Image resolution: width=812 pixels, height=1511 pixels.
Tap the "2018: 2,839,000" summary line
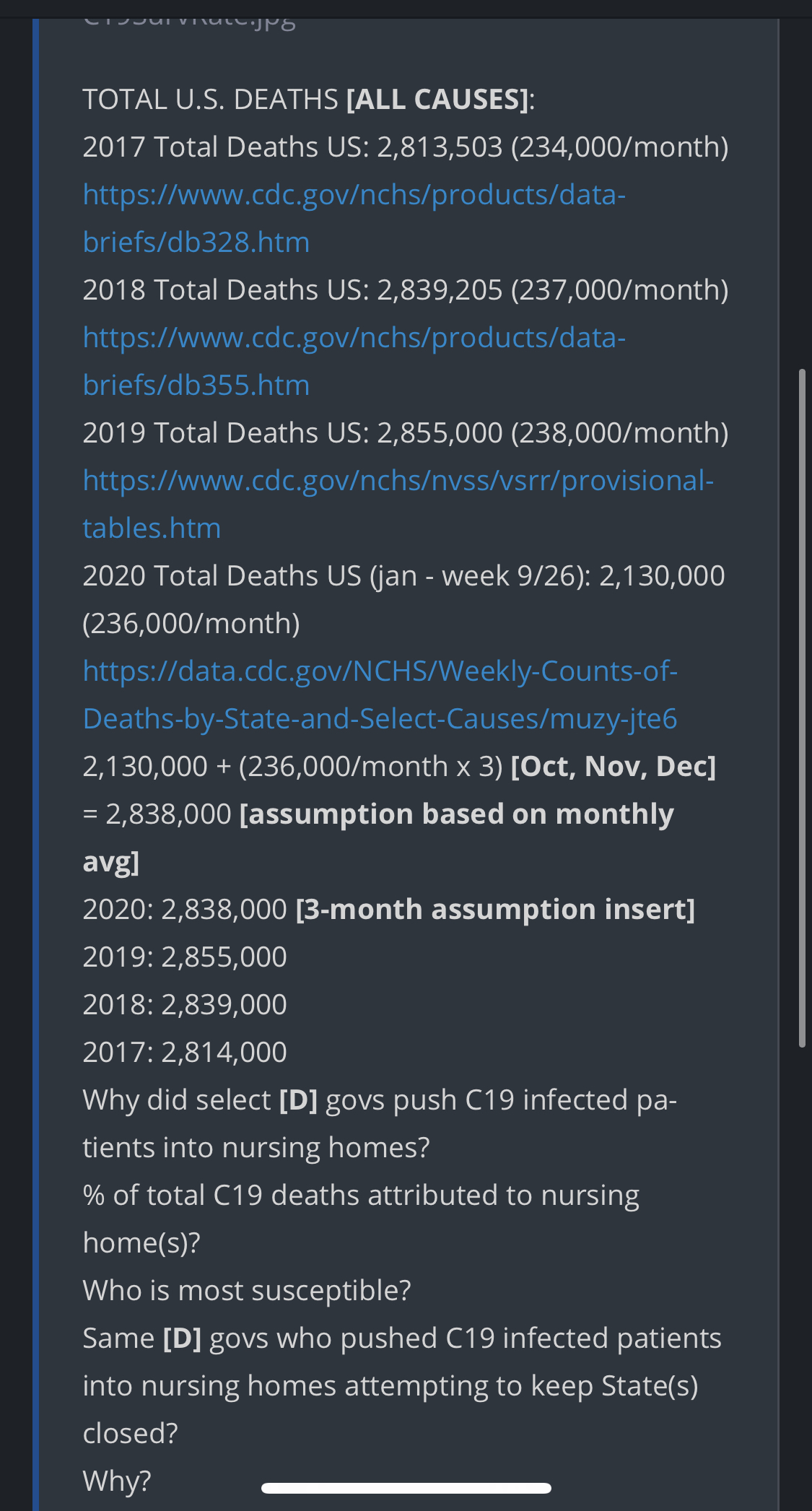185,1005
